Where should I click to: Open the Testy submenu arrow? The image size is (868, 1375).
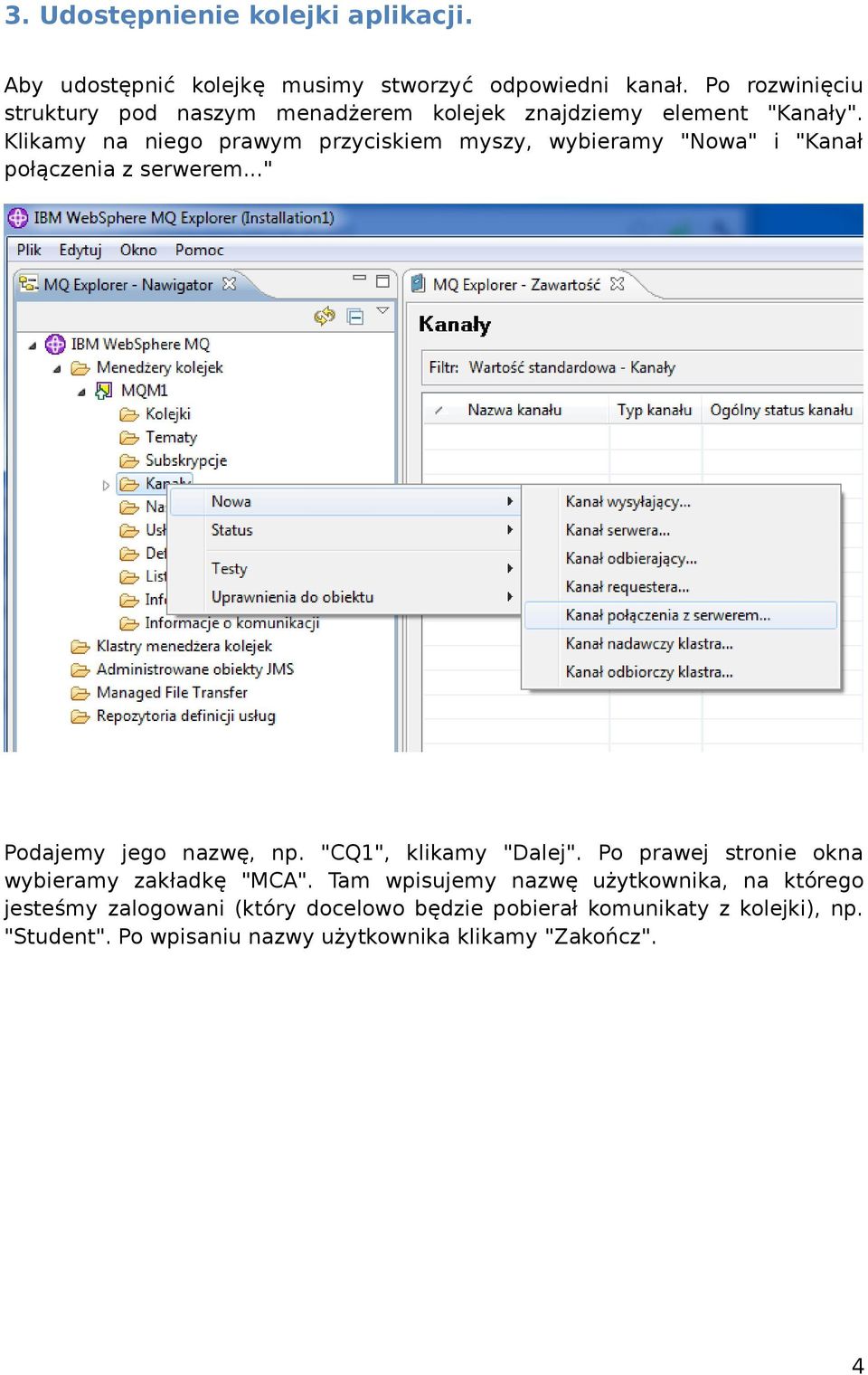(510, 568)
